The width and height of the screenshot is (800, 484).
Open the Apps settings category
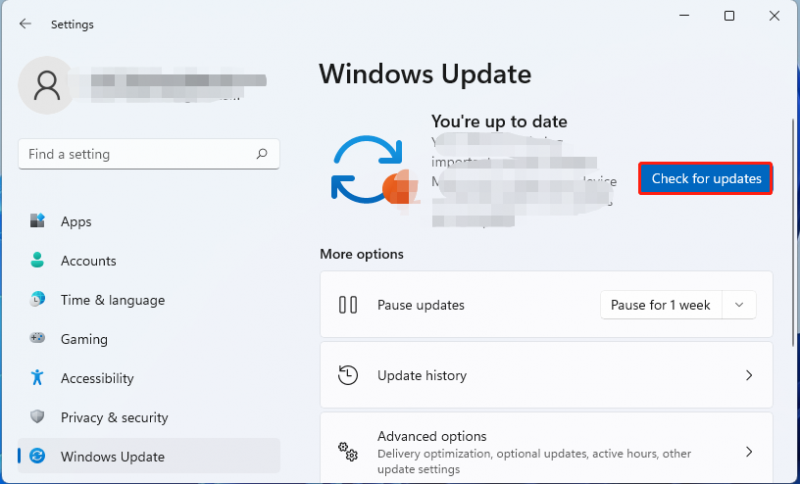tap(148, 221)
